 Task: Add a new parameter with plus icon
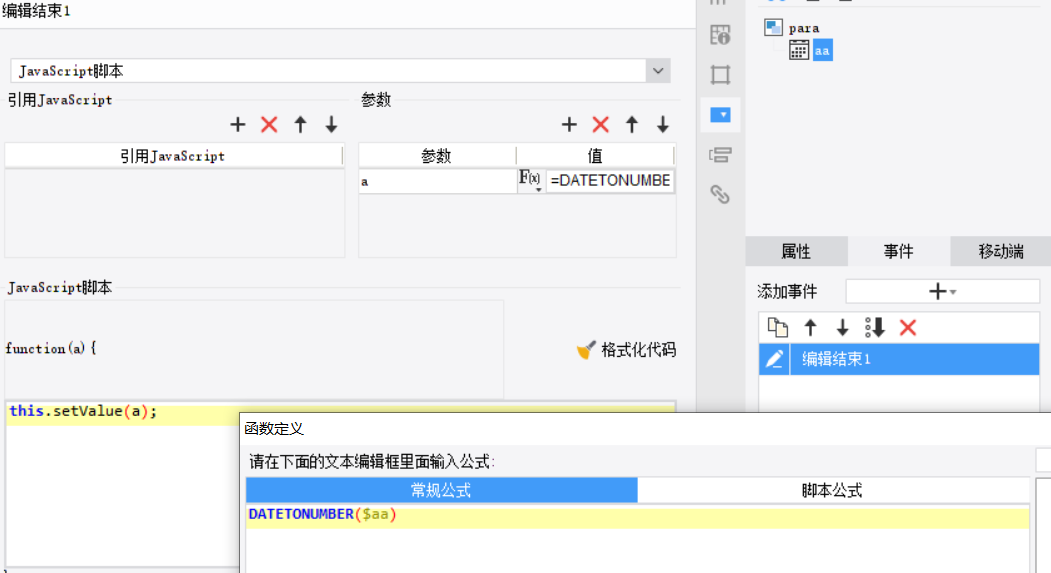(x=569, y=125)
